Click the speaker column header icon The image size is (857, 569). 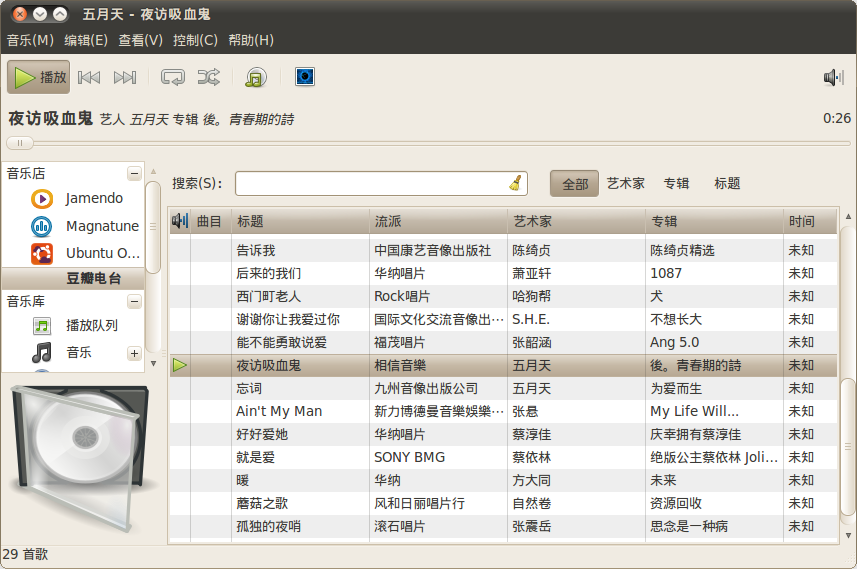tap(180, 221)
